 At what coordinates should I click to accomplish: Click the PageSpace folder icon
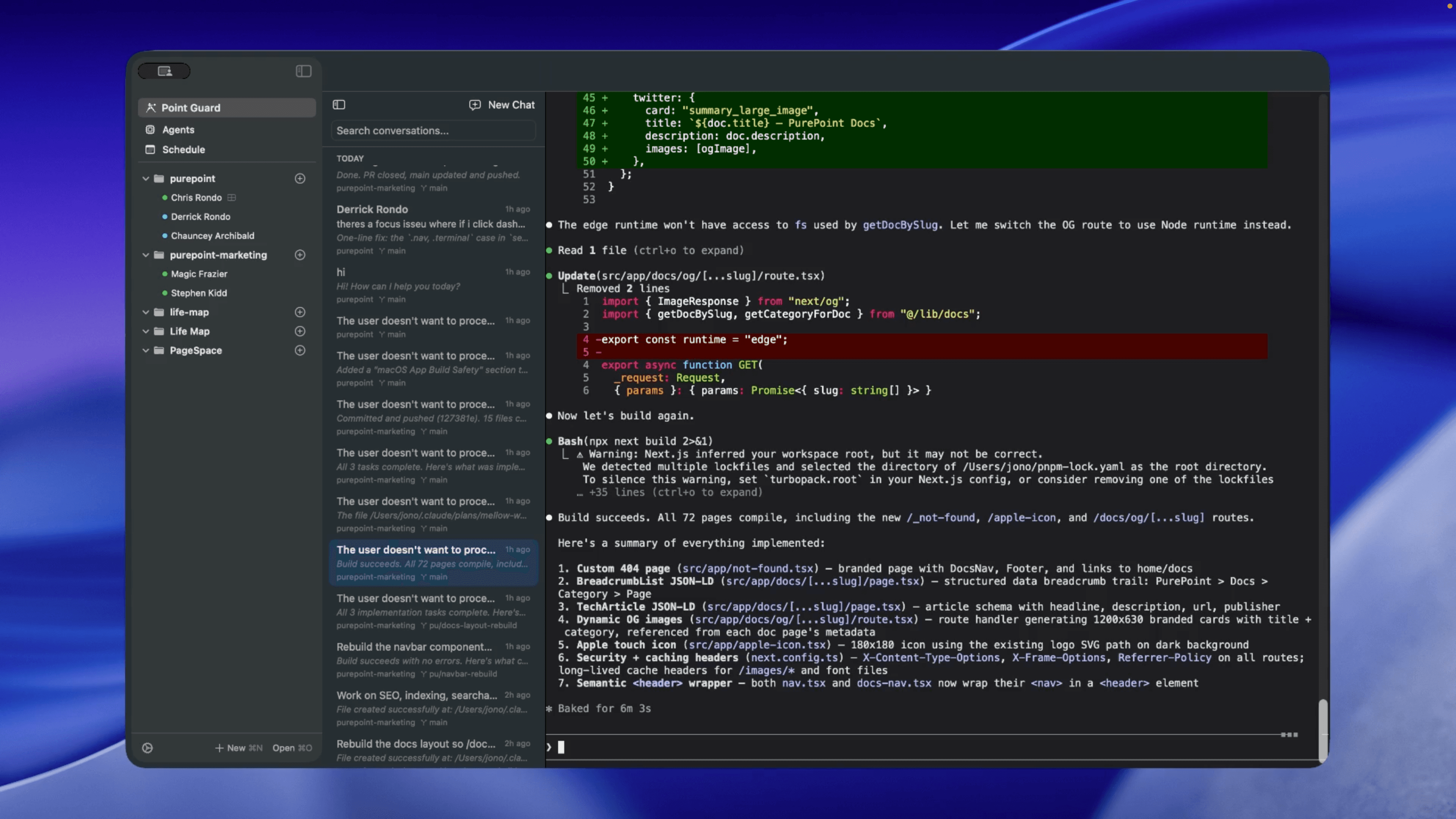[159, 350]
